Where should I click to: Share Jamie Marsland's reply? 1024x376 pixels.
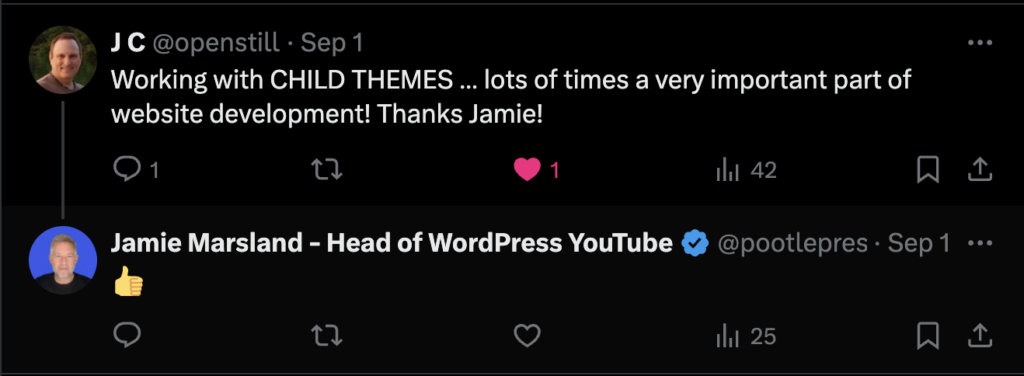(x=980, y=336)
